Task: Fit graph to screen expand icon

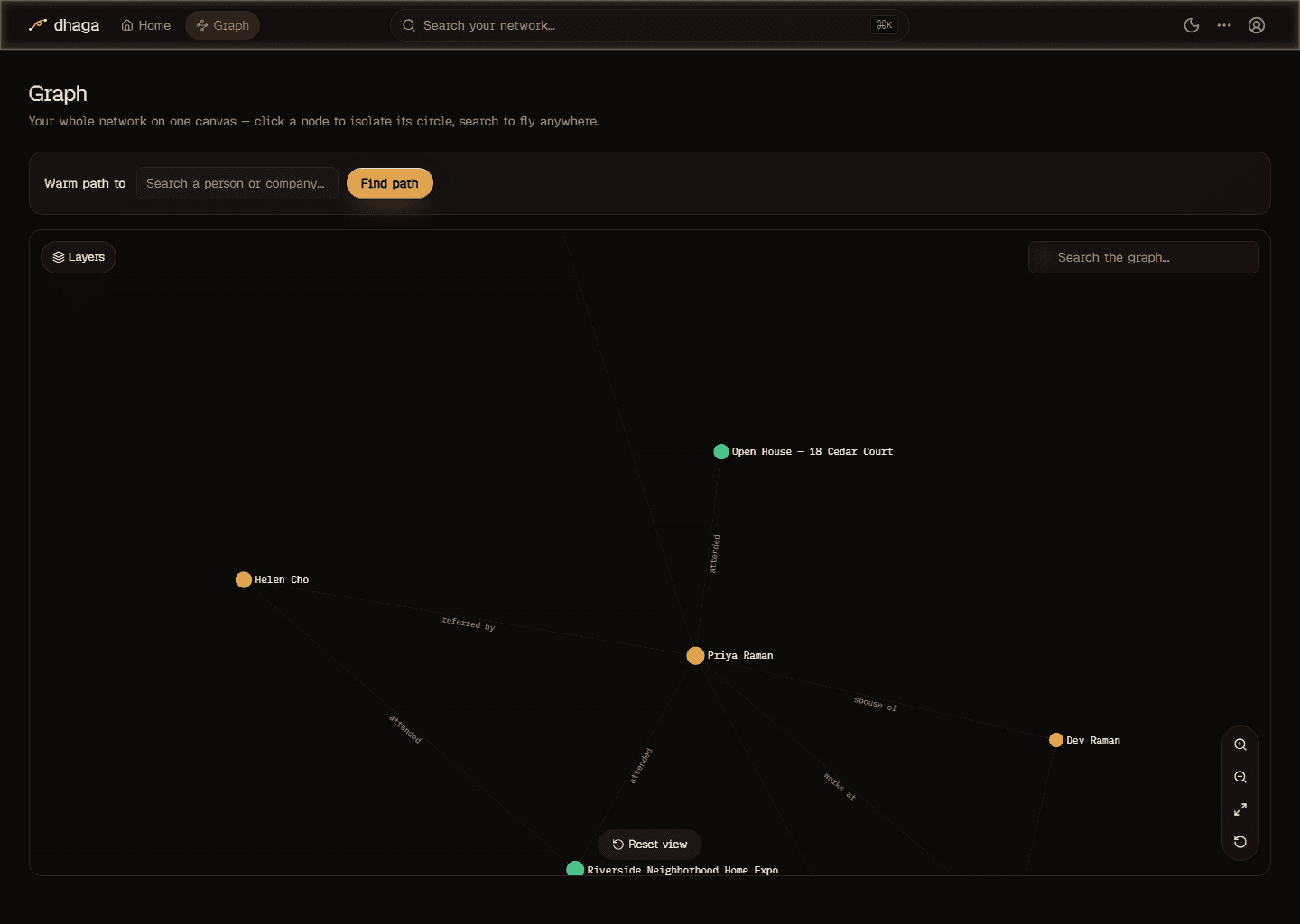Action: [x=1240, y=809]
